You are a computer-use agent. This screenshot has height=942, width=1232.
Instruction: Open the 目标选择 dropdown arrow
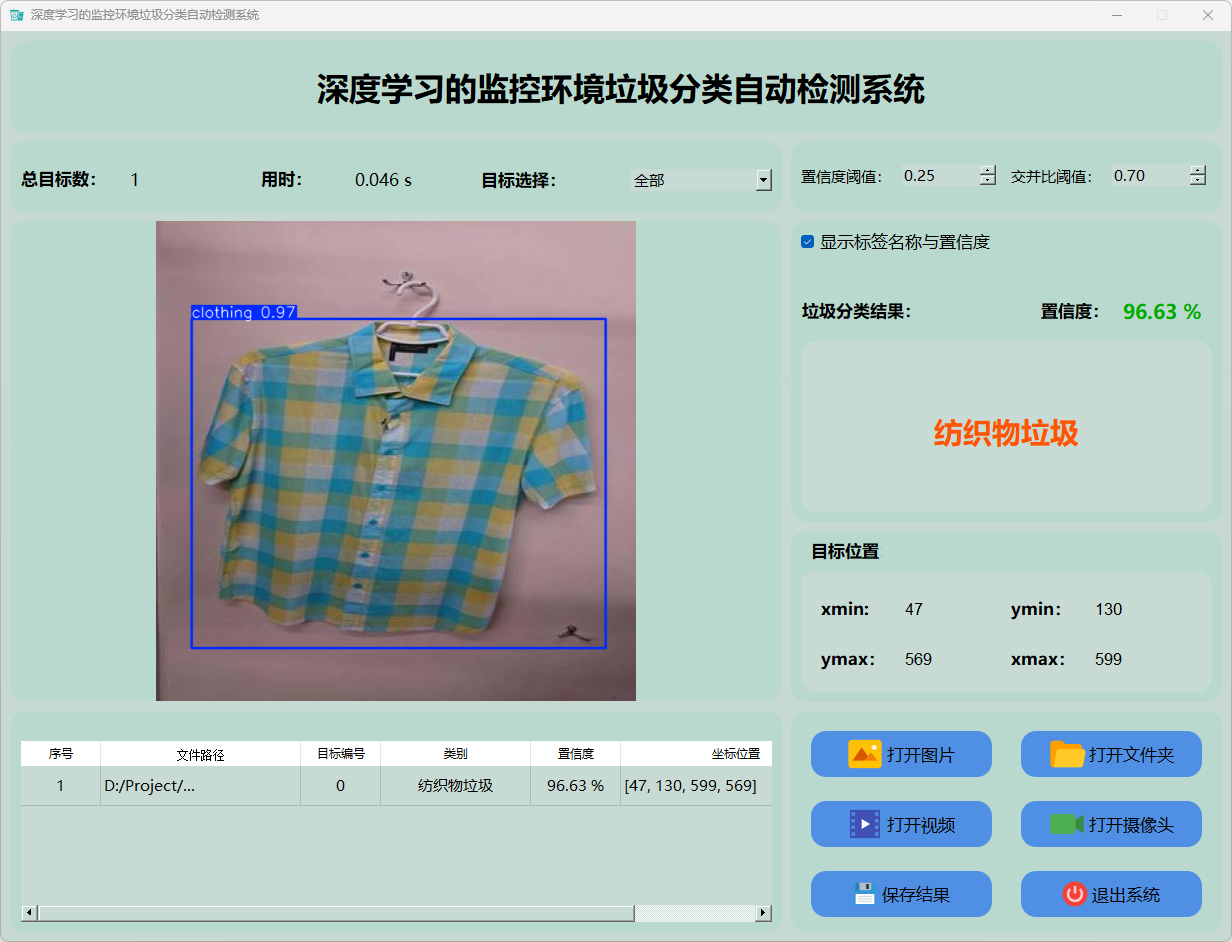[763, 180]
